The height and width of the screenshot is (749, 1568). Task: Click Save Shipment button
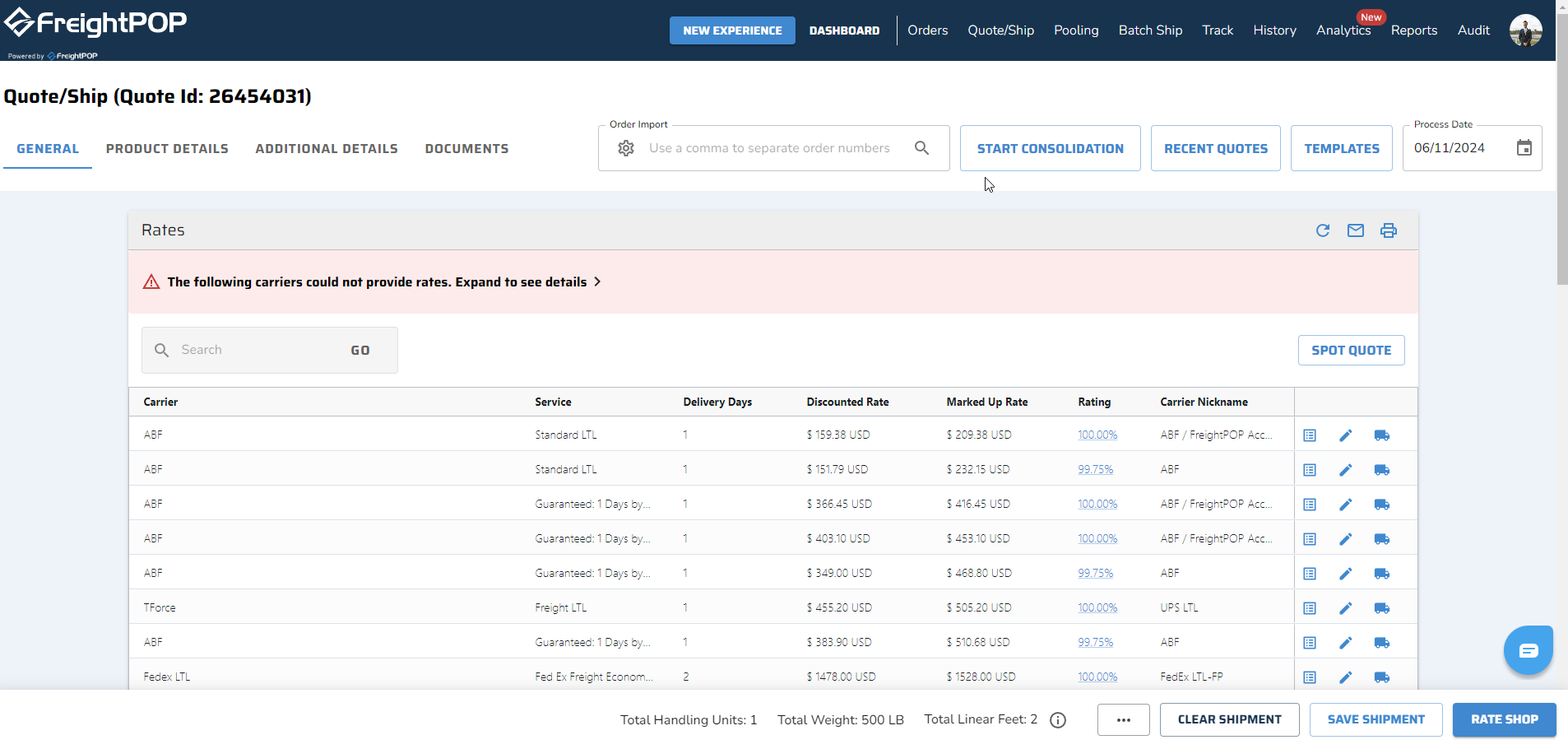[1376, 720]
